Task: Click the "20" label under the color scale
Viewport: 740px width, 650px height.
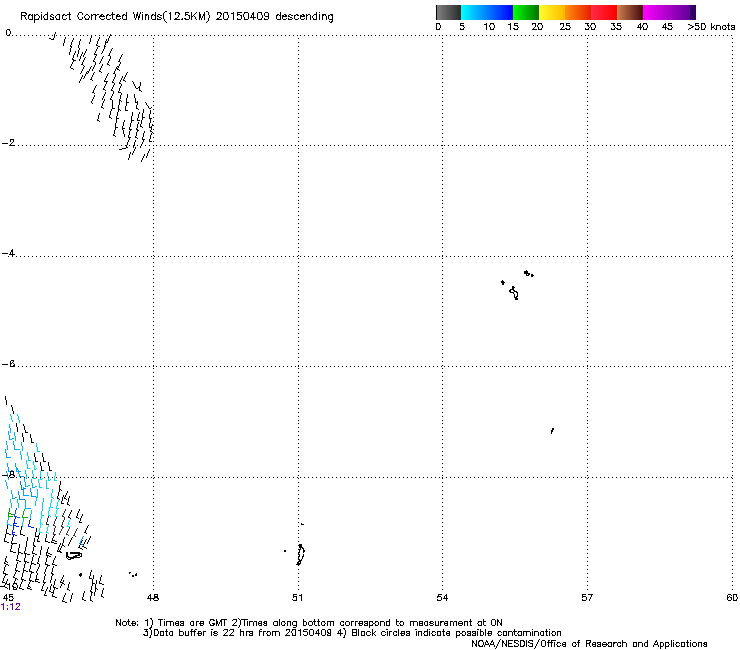Action: (x=537, y=27)
